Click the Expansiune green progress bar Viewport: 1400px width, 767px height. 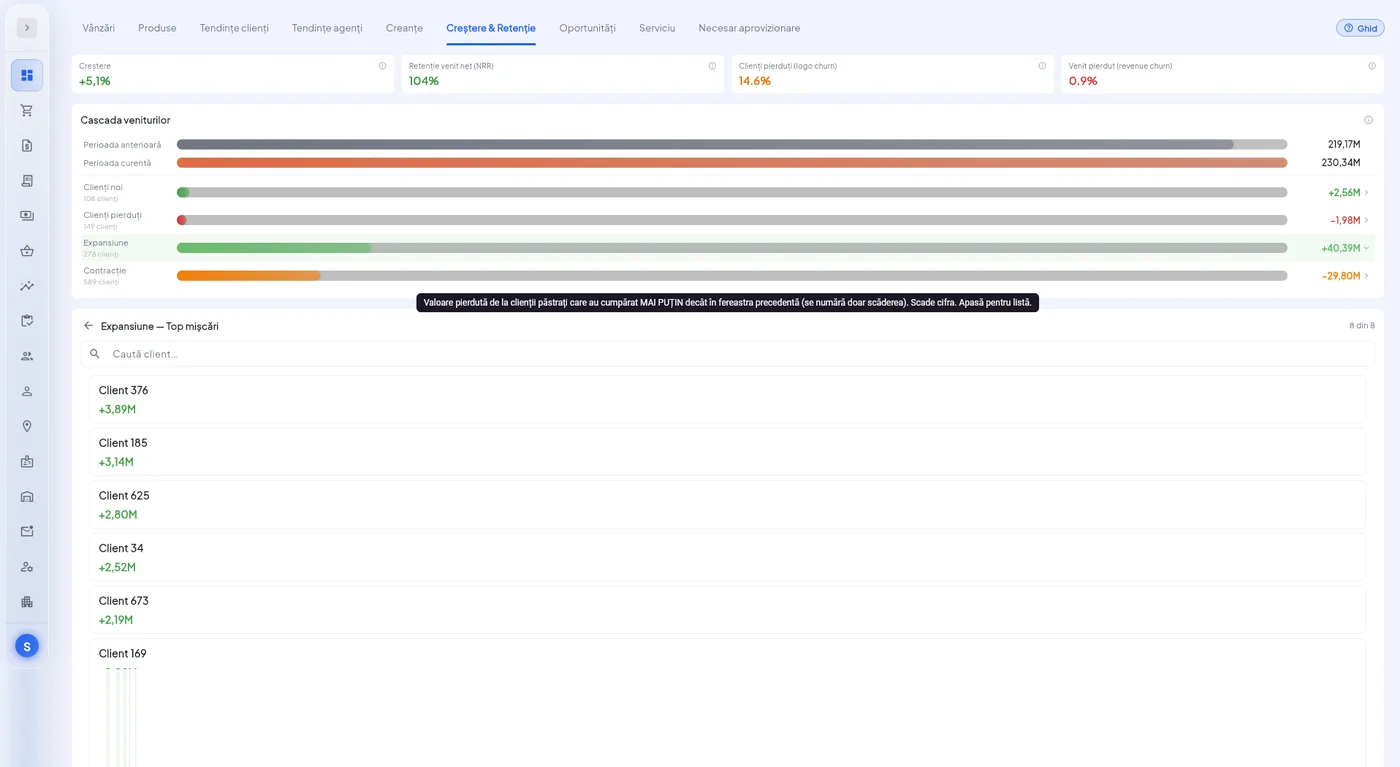(273, 248)
